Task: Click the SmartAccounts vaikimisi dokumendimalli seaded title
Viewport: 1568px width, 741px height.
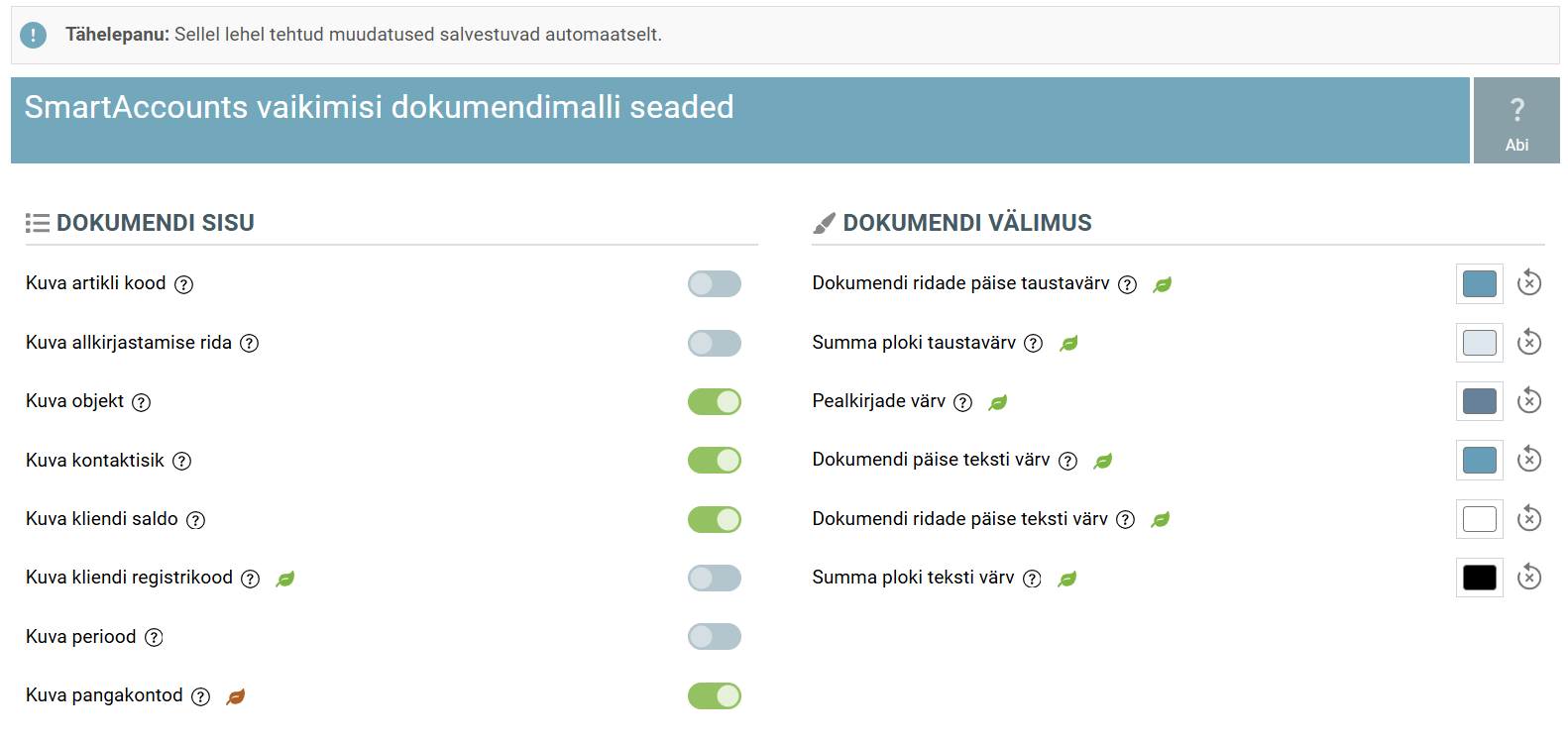Action: (x=380, y=107)
